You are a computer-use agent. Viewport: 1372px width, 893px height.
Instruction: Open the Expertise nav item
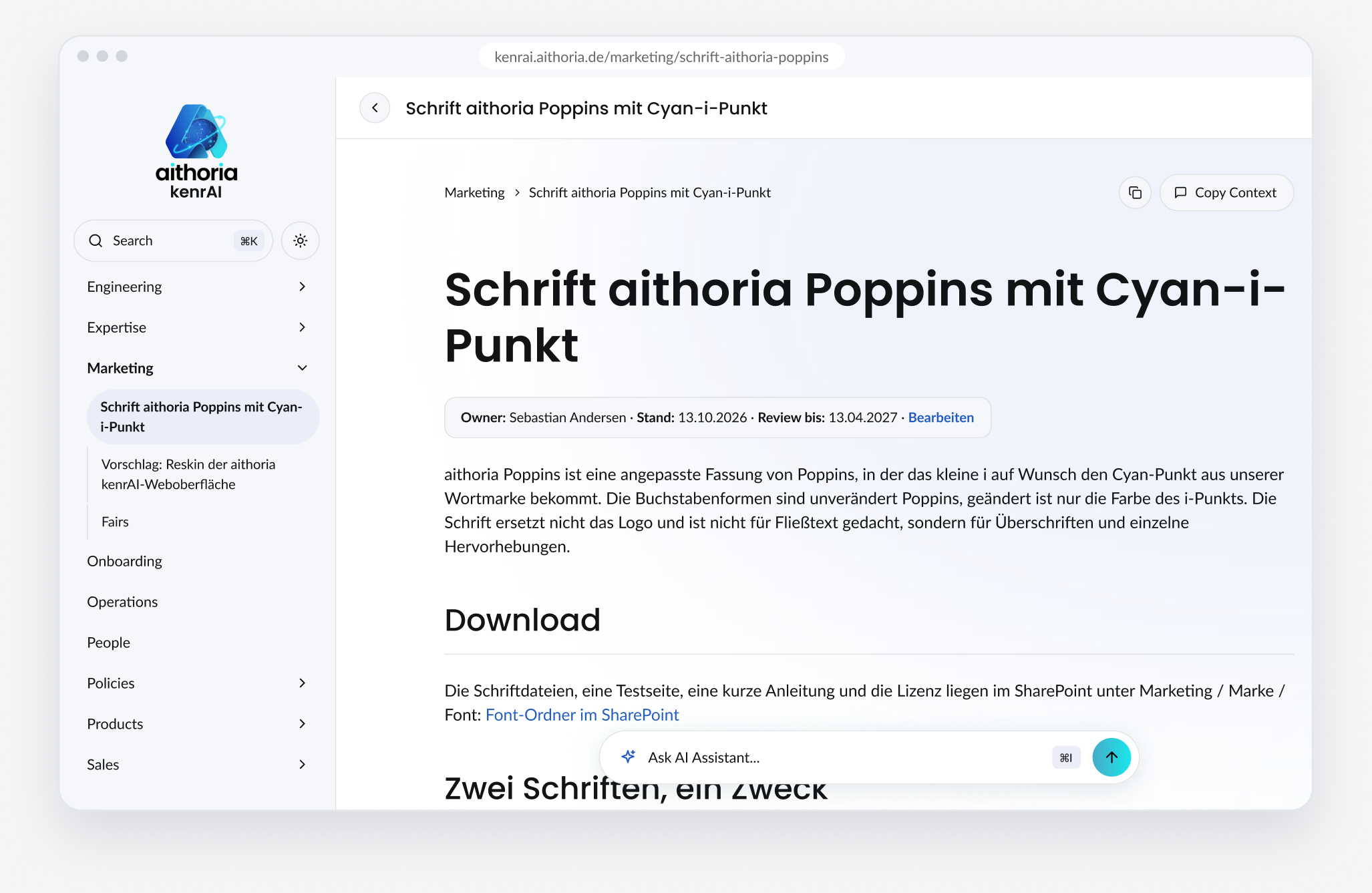click(116, 327)
